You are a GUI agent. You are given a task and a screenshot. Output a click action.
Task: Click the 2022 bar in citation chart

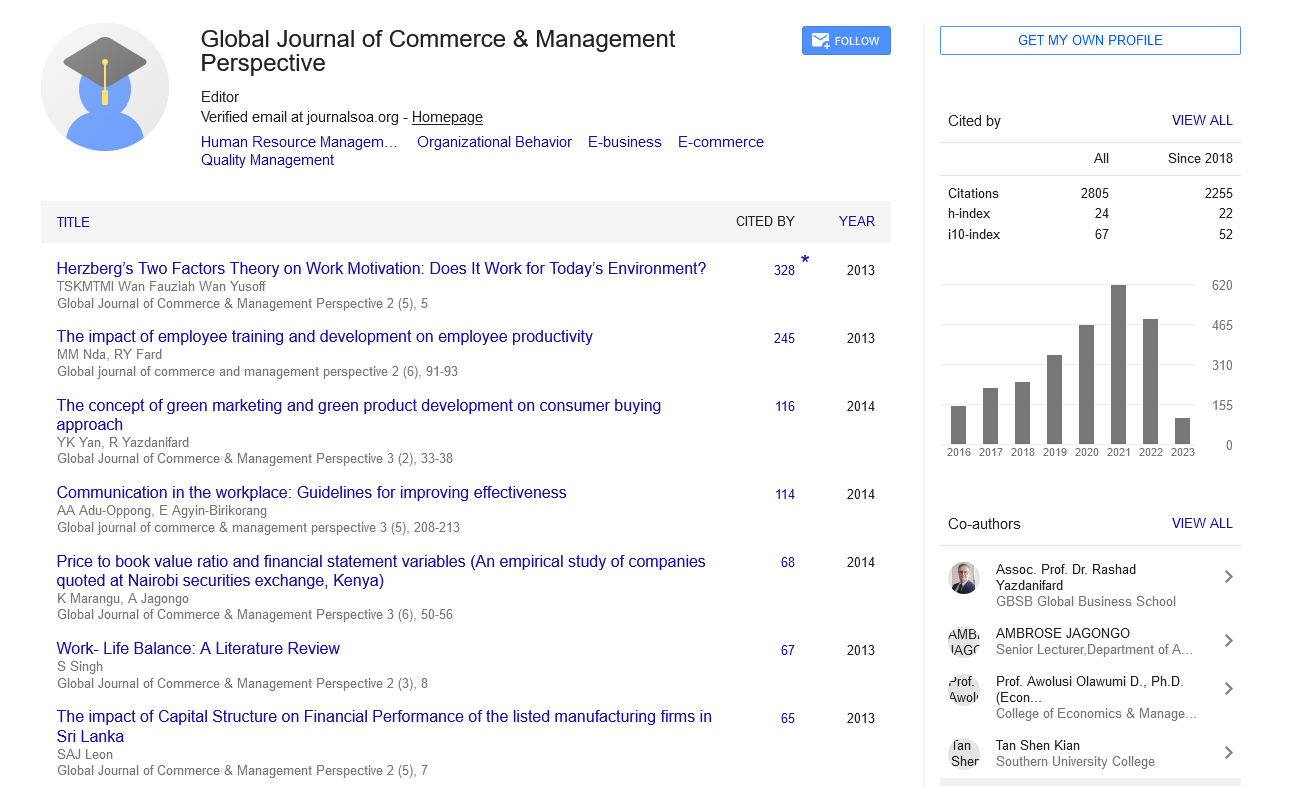1150,381
